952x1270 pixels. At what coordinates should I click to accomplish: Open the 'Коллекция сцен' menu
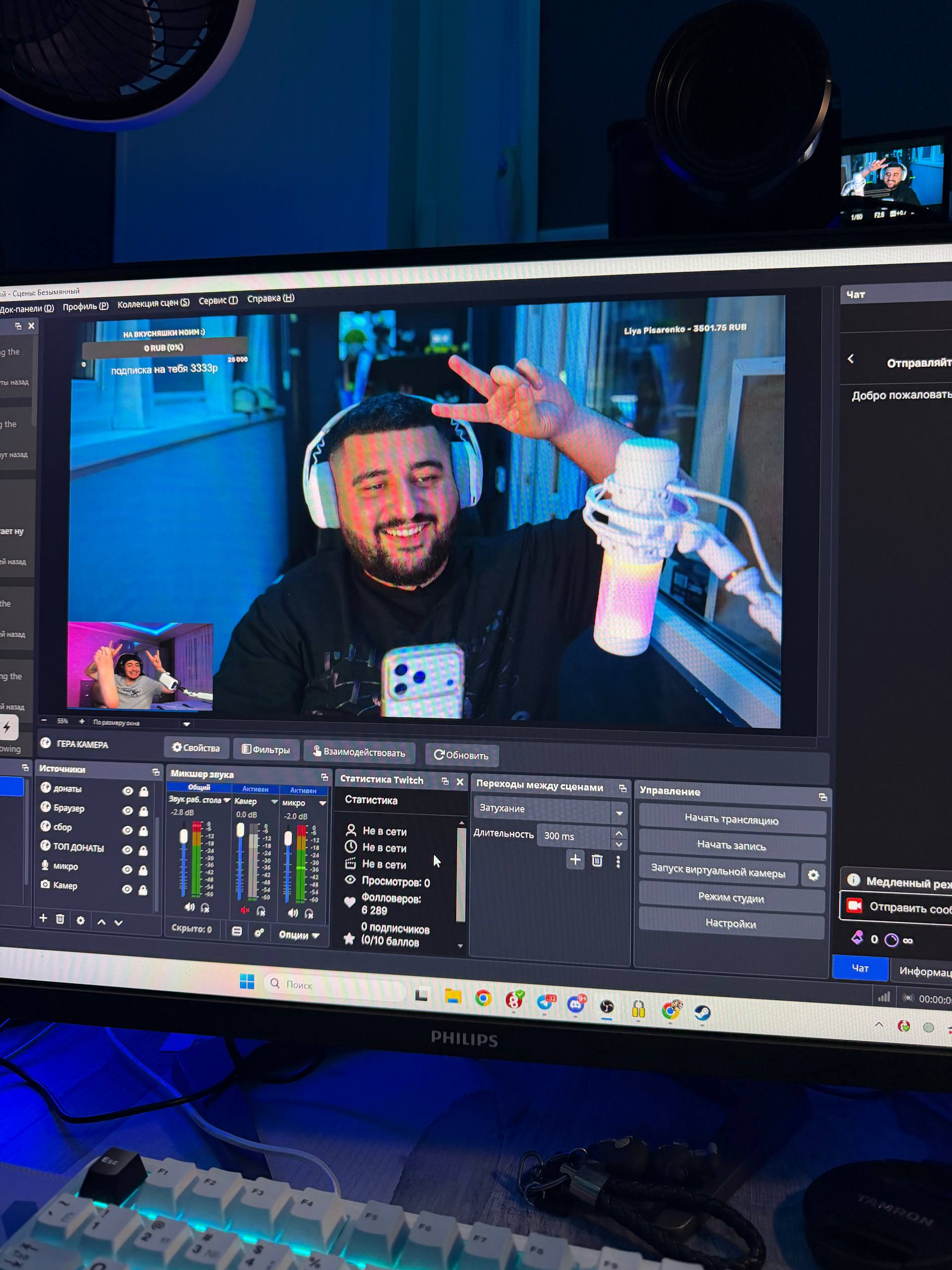point(153,303)
